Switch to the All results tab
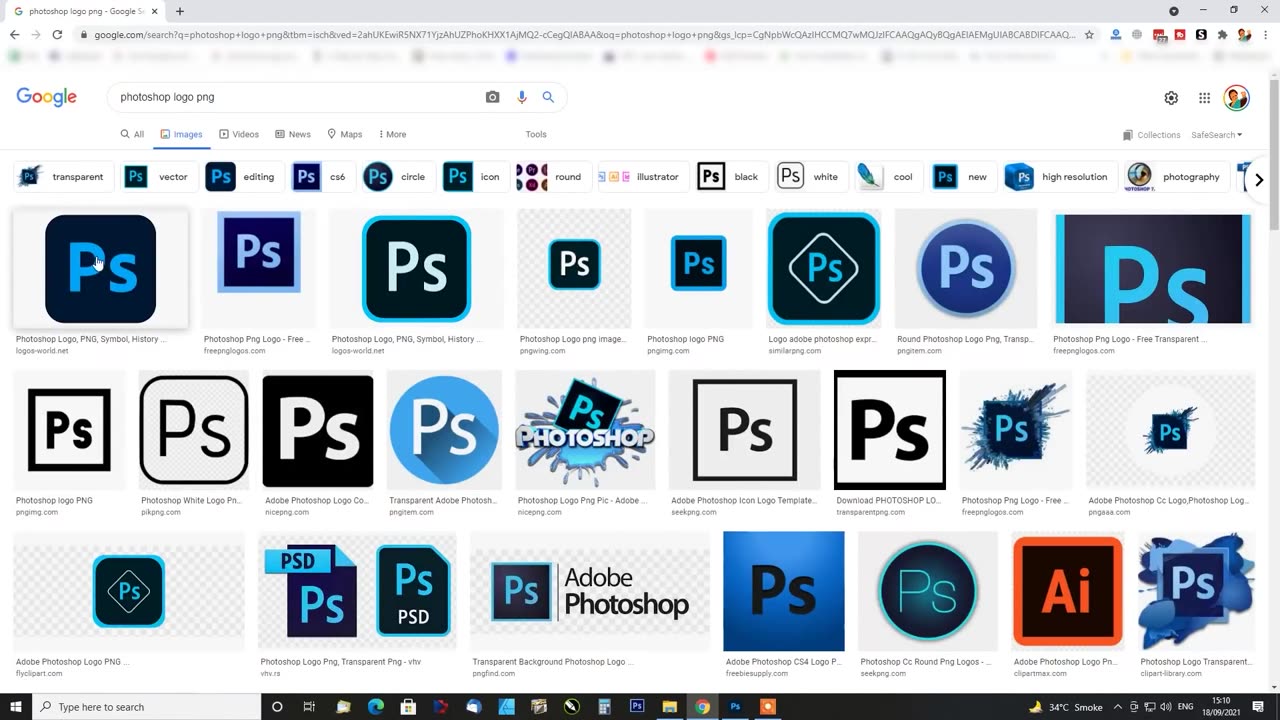 132,134
